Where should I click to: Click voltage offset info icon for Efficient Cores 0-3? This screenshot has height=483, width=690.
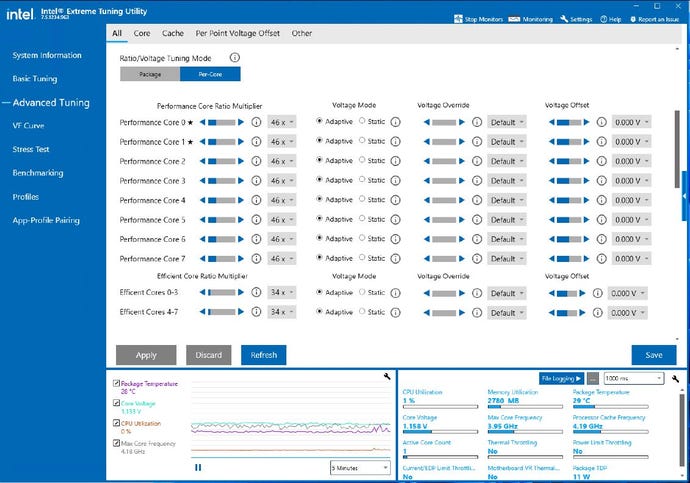(x=597, y=293)
